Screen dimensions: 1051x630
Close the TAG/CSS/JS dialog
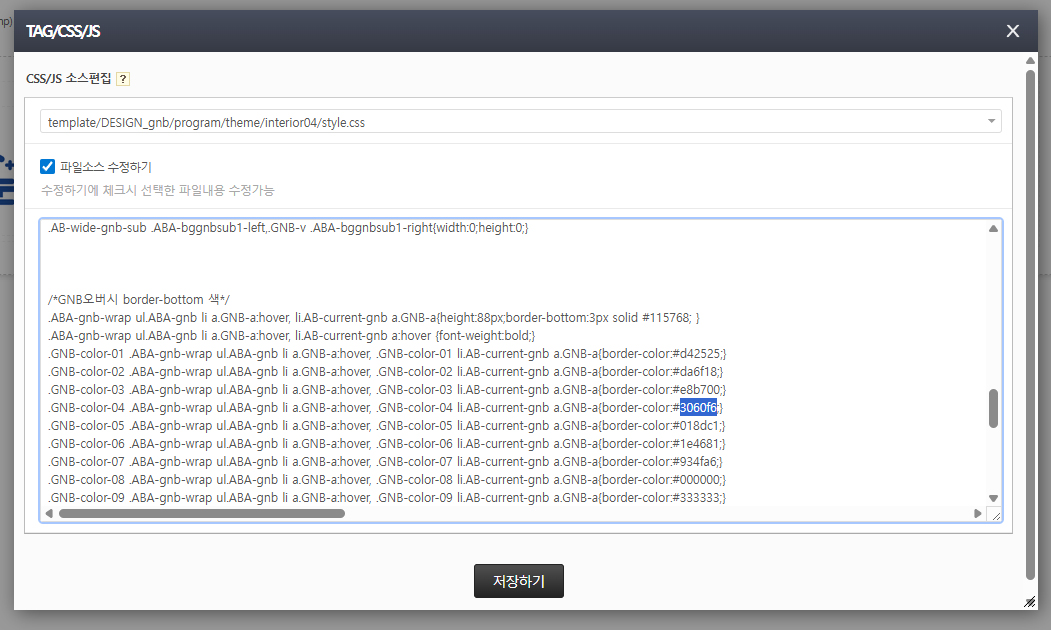point(1013,31)
